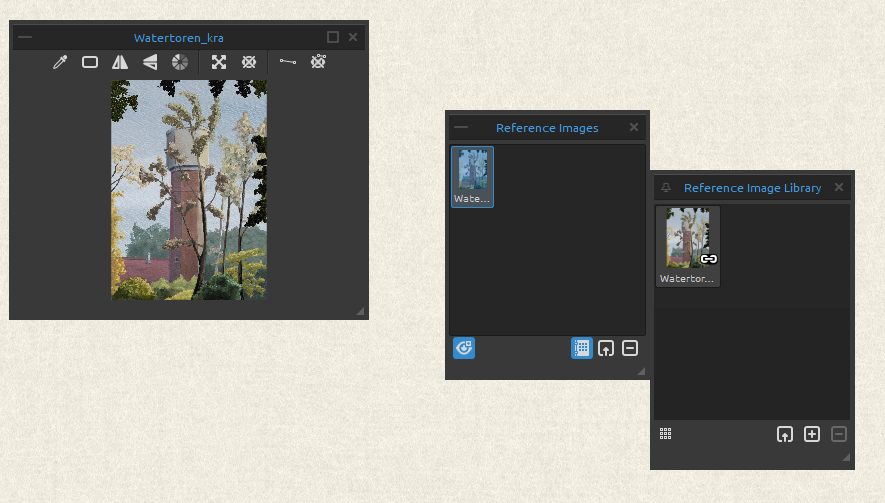Maximize the Watertoren_kra window
Screen dimensions: 885x503
click(x=333, y=37)
